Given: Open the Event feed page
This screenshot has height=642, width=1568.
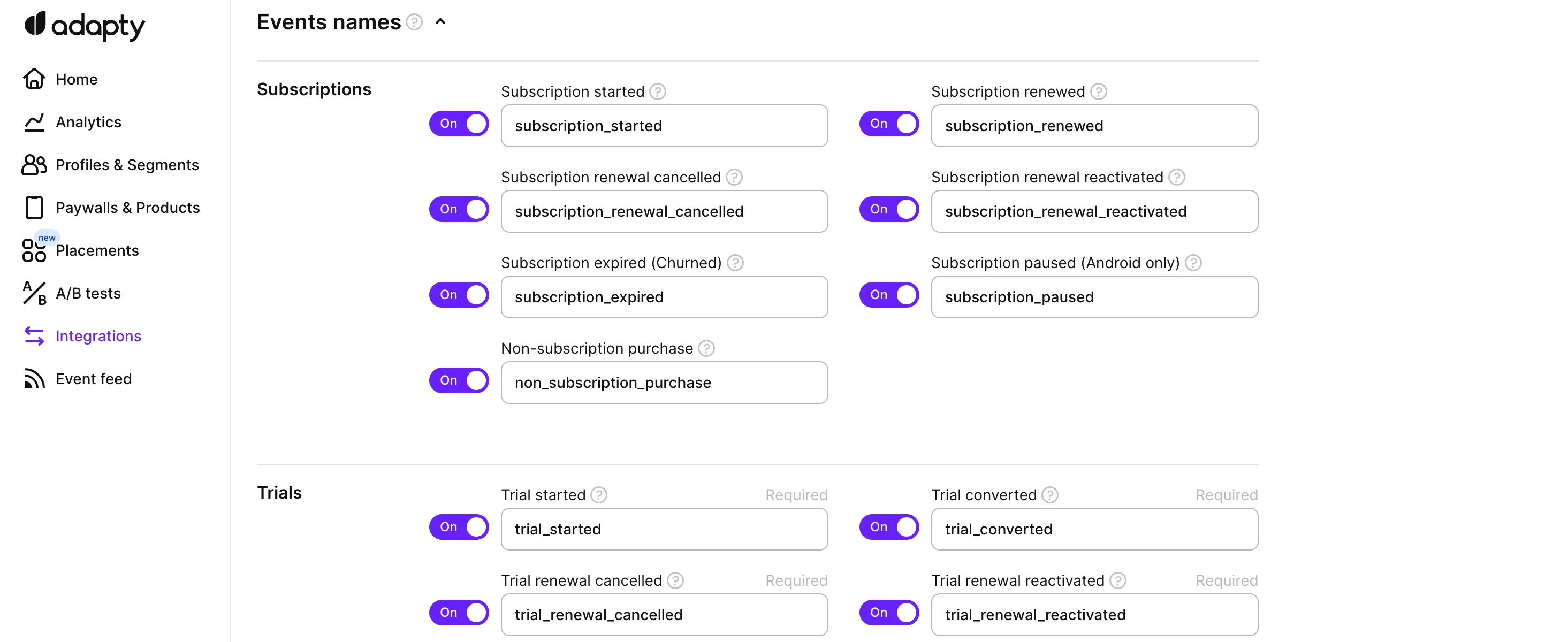Looking at the screenshot, I should (x=93, y=379).
